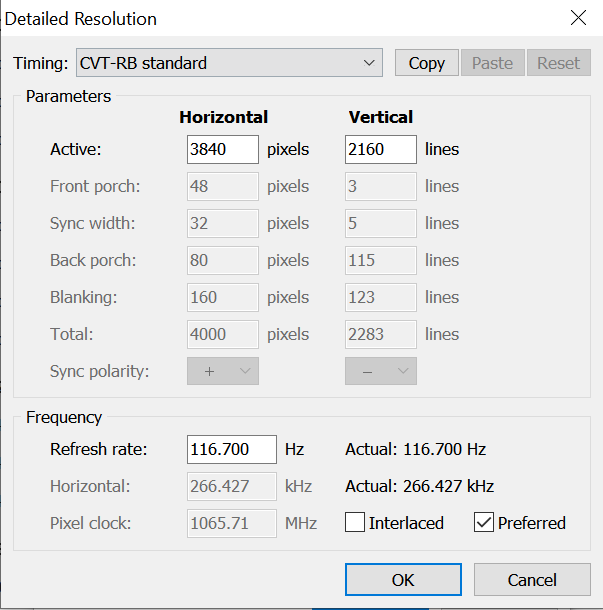
Task: Click the Copy button
Action: point(426,63)
